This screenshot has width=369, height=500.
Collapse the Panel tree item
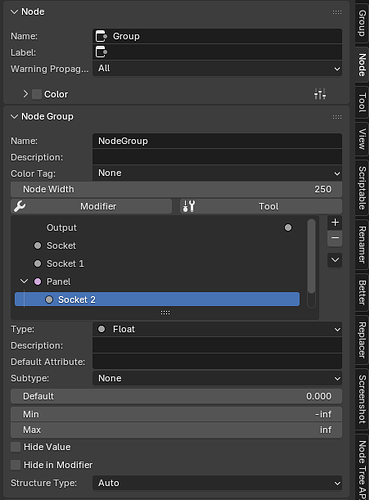click(24, 282)
